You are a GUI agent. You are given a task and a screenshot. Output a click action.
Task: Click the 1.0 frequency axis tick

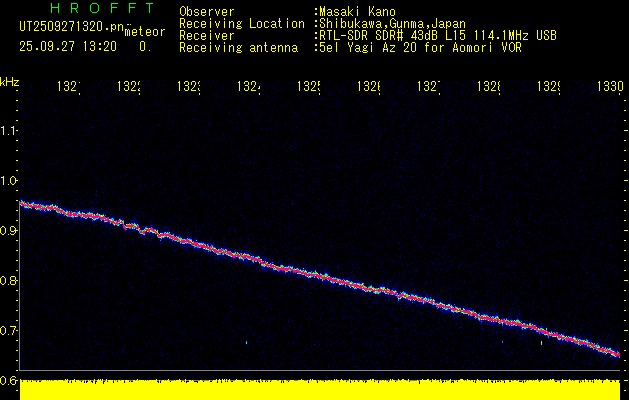pyautogui.click(x=9, y=181)
